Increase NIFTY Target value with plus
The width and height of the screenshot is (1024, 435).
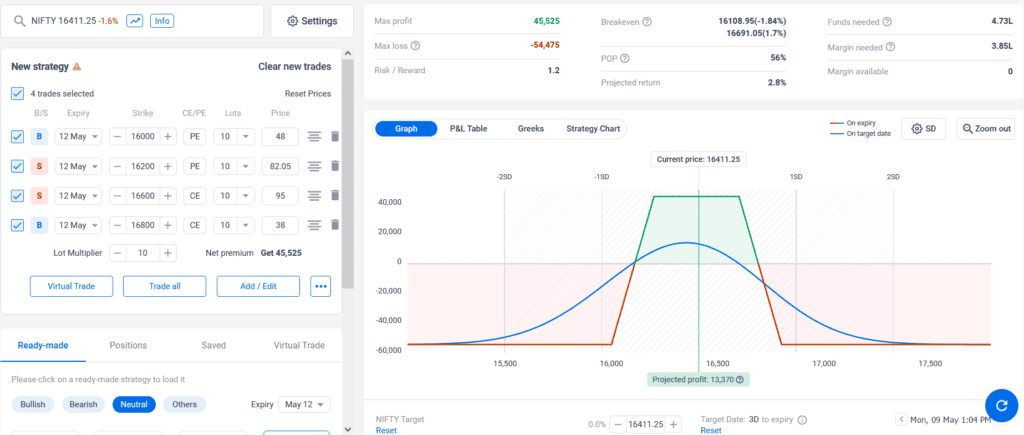[x=674, y=425]
